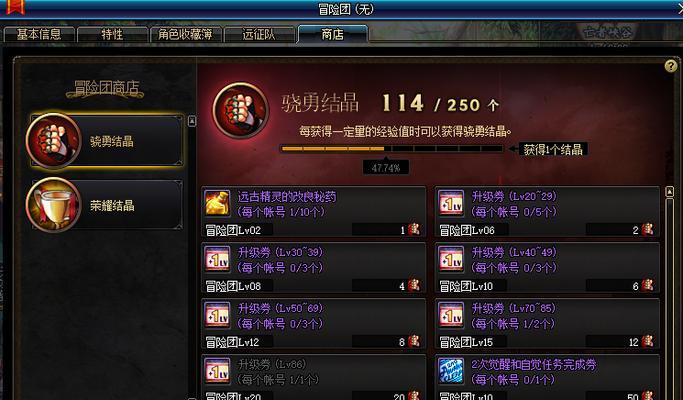Click the large 骁勇结晶 header emblem

pos(240,110)
